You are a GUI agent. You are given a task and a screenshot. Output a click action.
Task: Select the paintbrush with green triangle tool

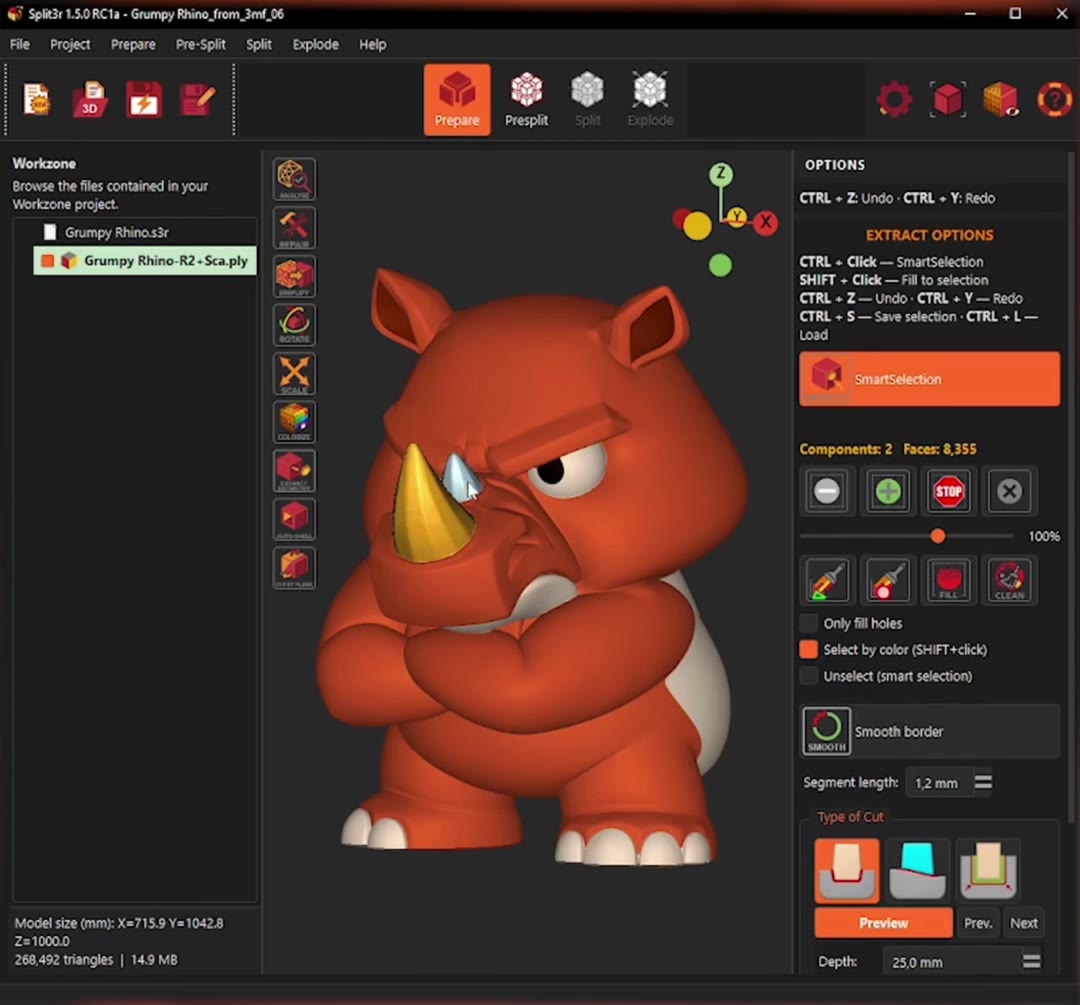click(827, 580)
